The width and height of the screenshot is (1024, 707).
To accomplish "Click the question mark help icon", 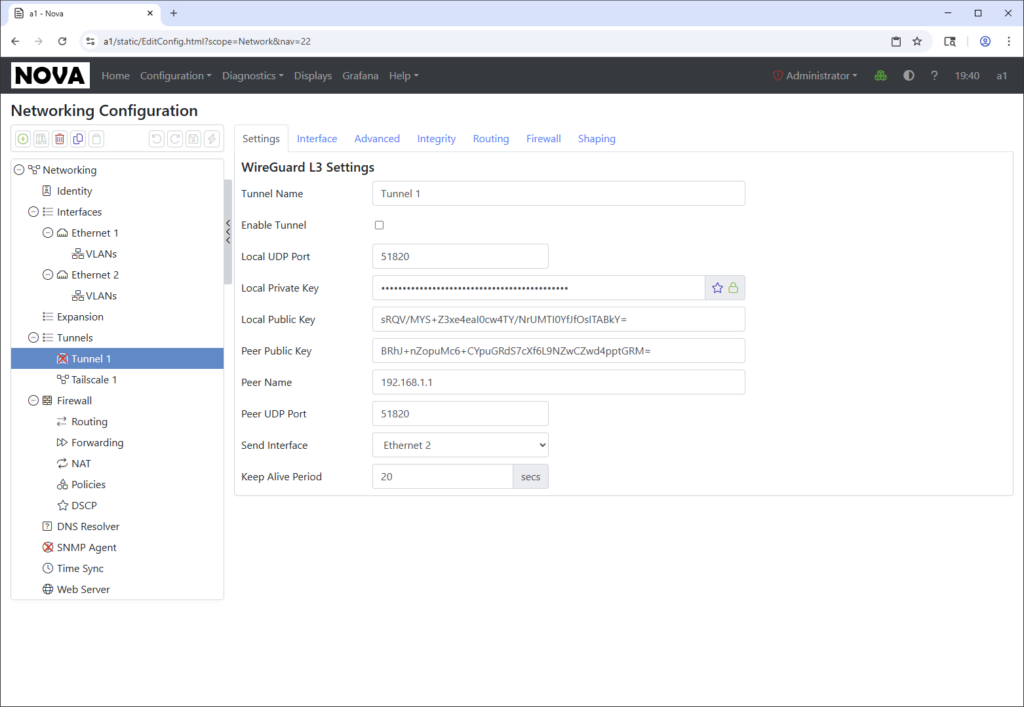I will [934, 76].
